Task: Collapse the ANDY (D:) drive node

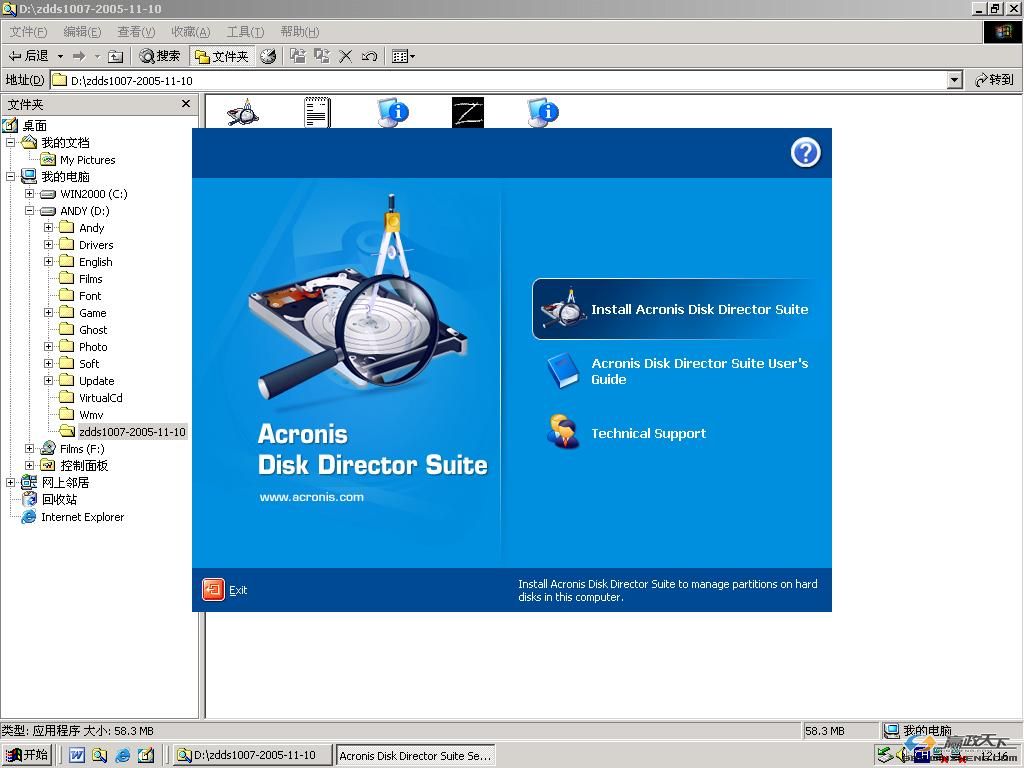Action: click(x=29, y=210)
